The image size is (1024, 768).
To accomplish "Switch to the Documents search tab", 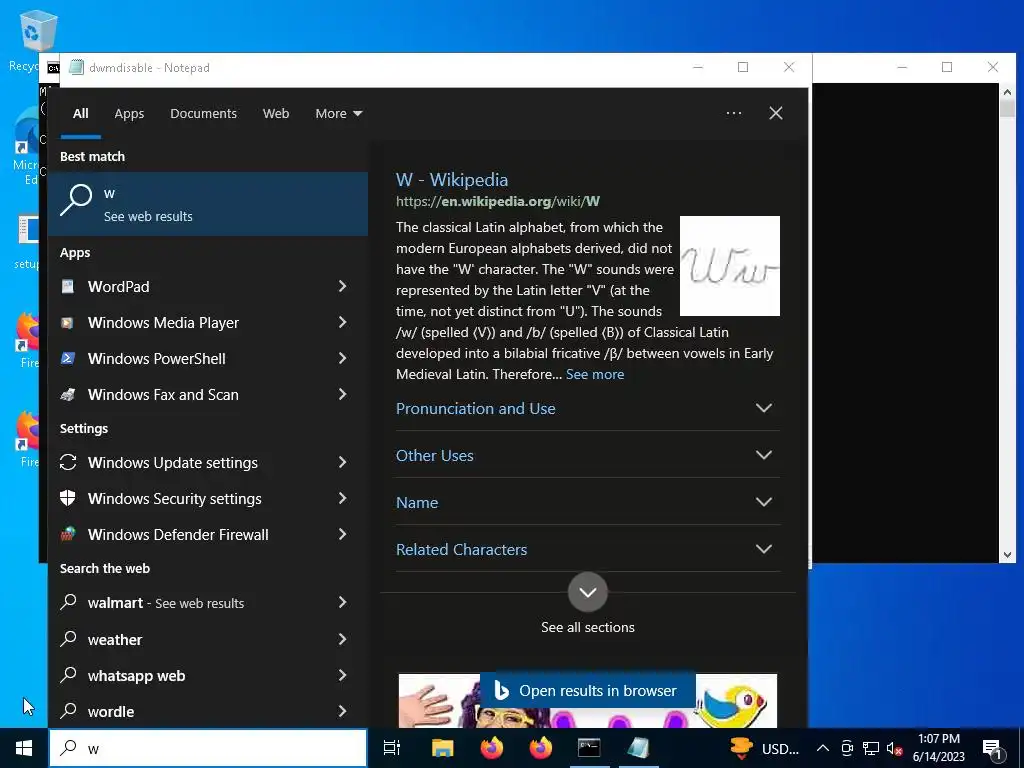I will 203,113.
